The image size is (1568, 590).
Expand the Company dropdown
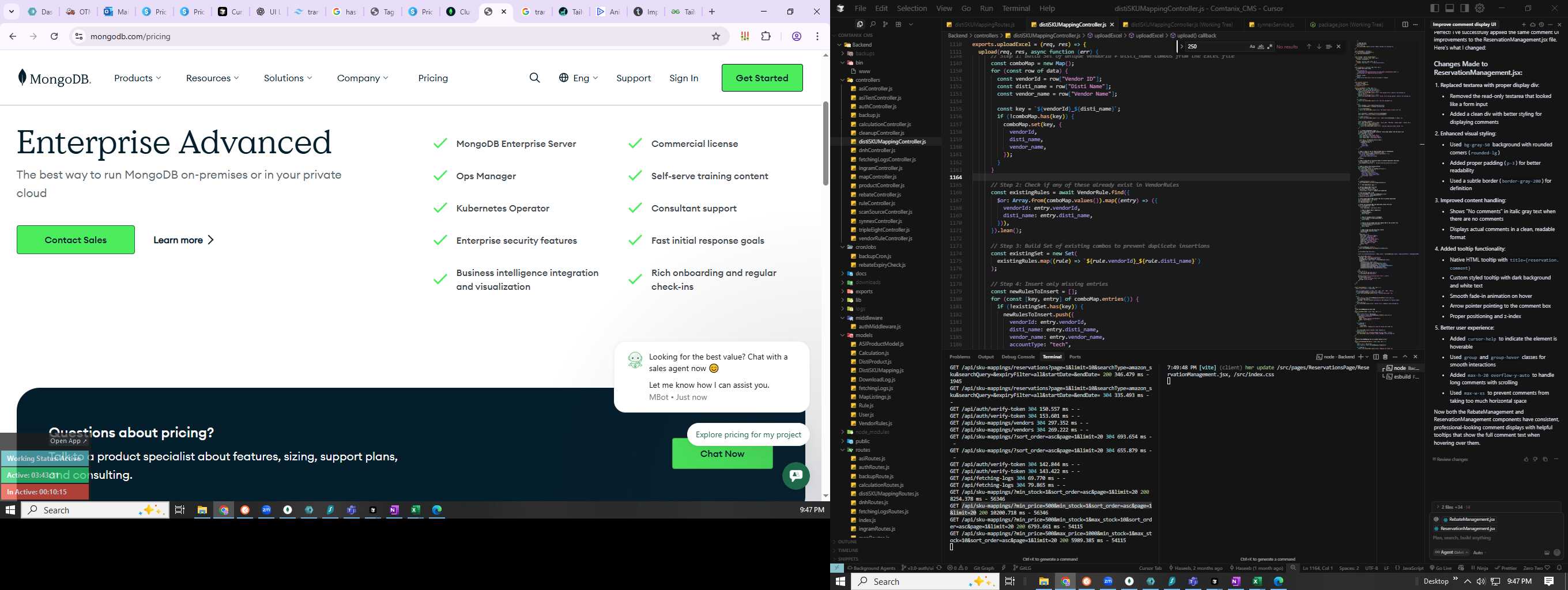coord(363,78)
